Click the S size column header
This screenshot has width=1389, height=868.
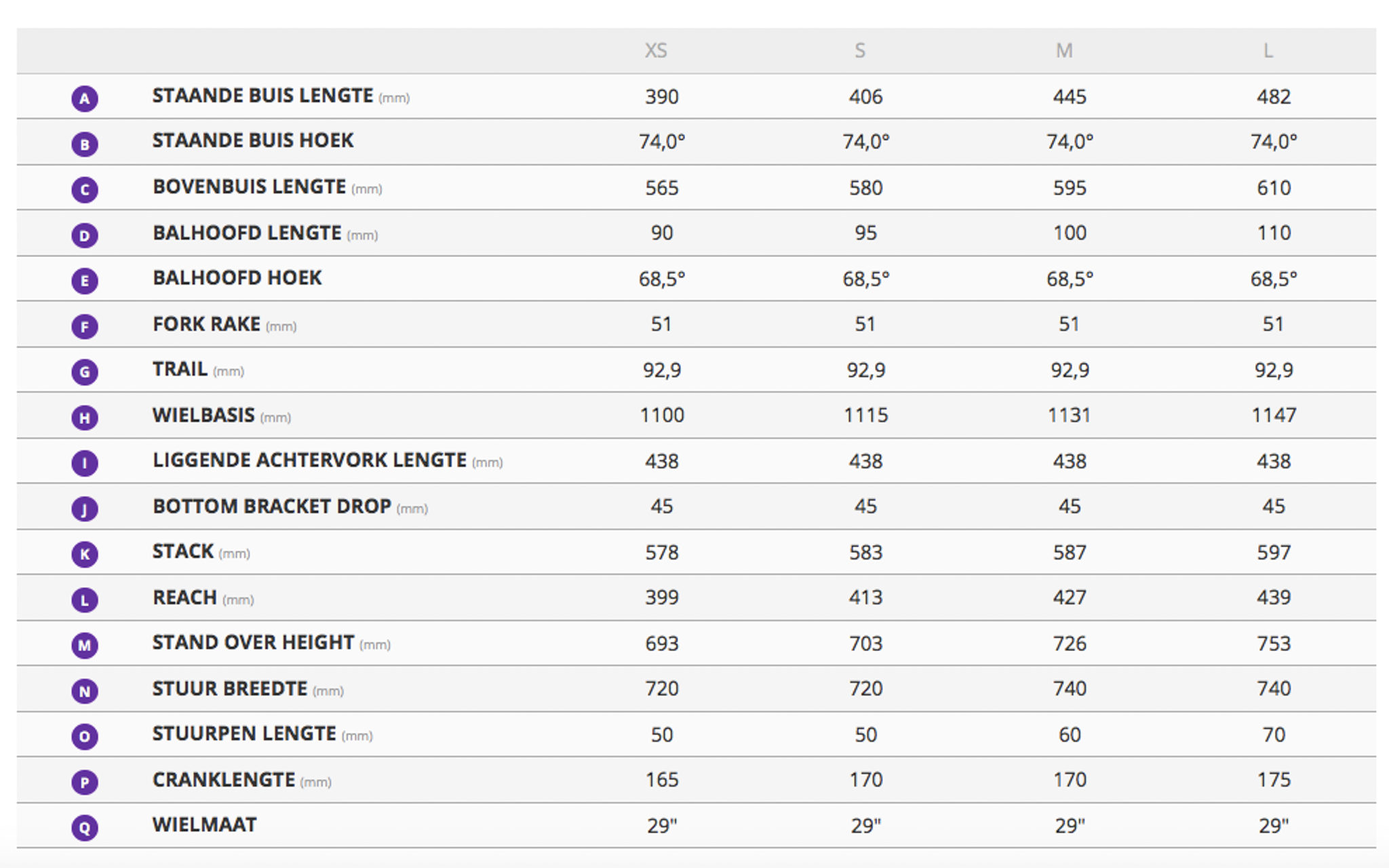[860, 51]
